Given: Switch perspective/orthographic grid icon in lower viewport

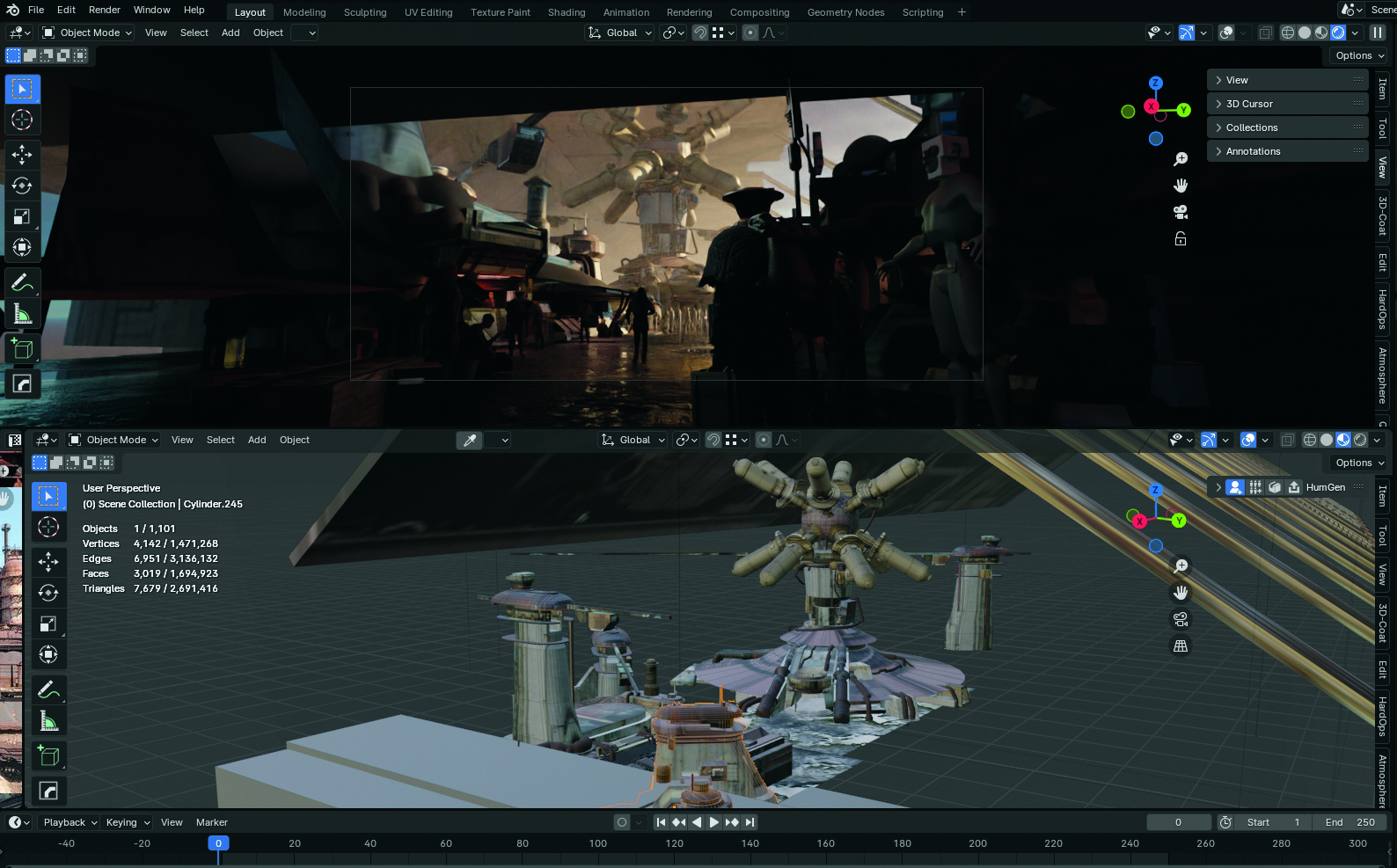Looking at the screenshot, I should [x=1181, y=646].
